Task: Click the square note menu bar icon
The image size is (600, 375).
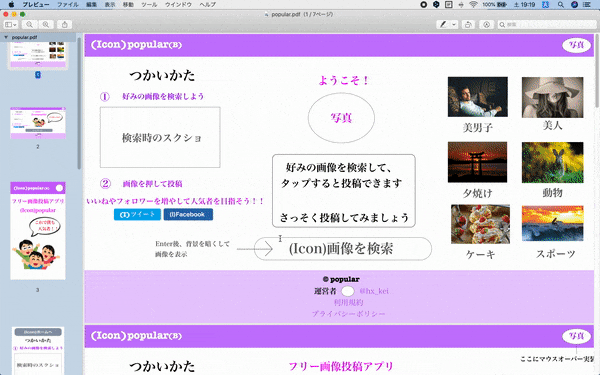Action: tap(448, 5)
